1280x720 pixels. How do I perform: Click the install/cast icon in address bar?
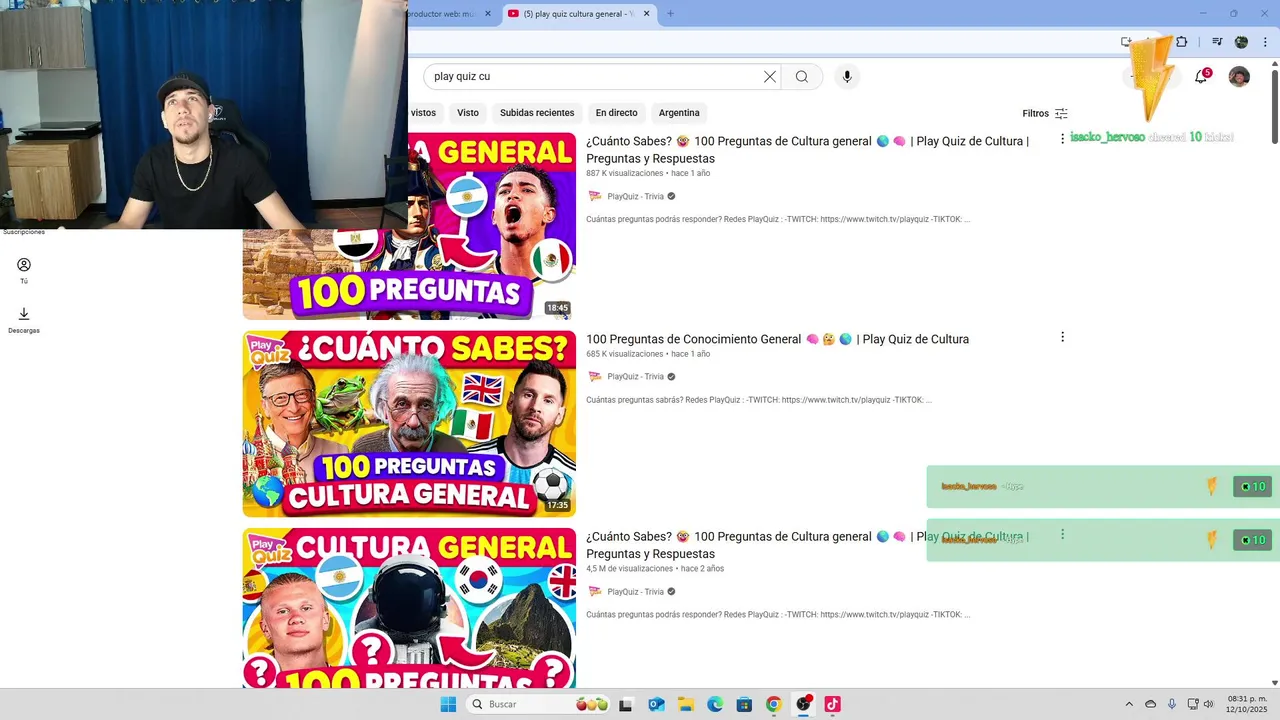point(1126,42)
